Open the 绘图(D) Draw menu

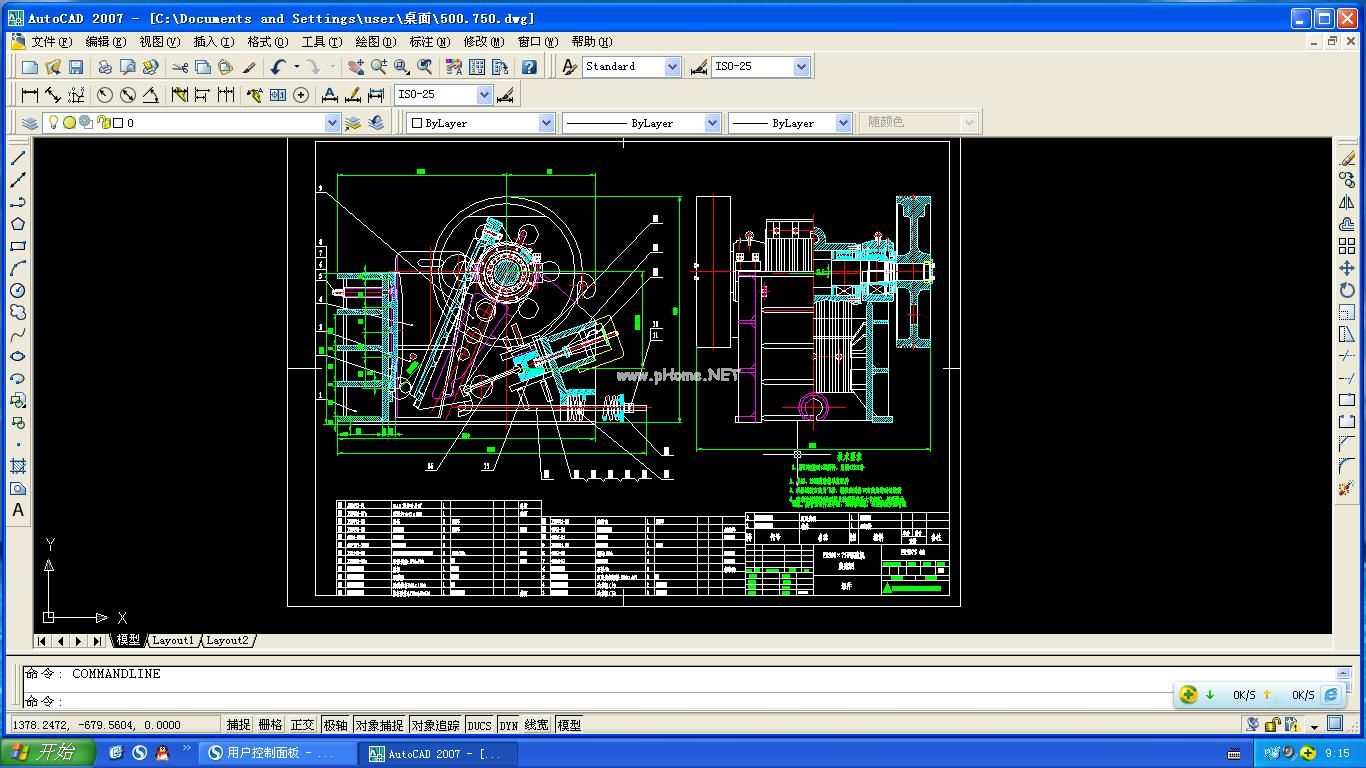[x=375, y=42]
